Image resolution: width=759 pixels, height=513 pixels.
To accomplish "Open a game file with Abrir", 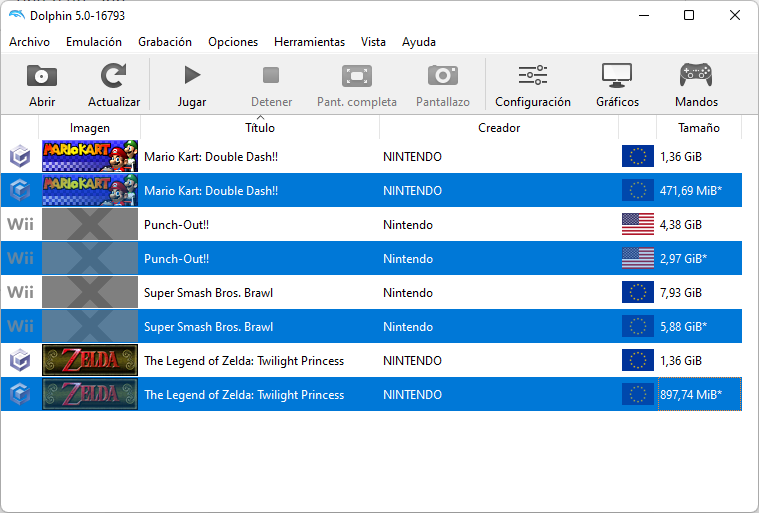I will [42, 85].
